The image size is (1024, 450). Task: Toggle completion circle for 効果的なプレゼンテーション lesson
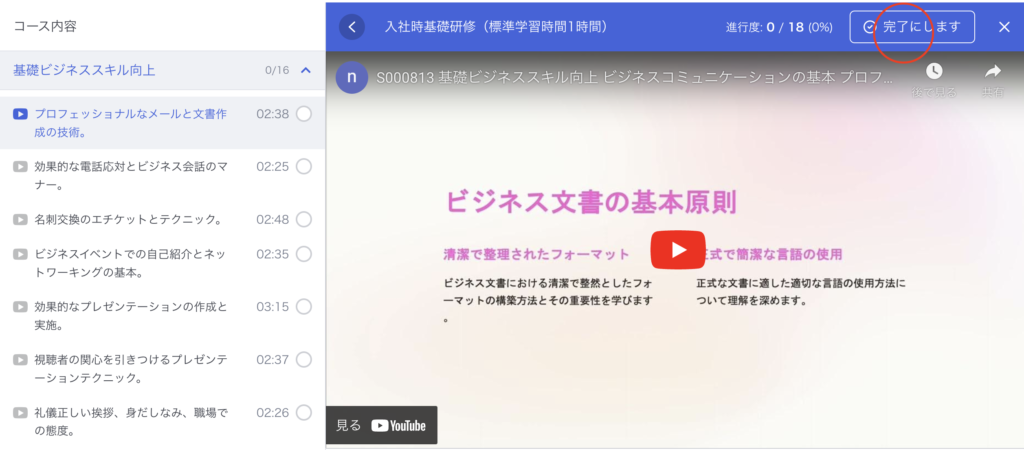coord(304,306)
